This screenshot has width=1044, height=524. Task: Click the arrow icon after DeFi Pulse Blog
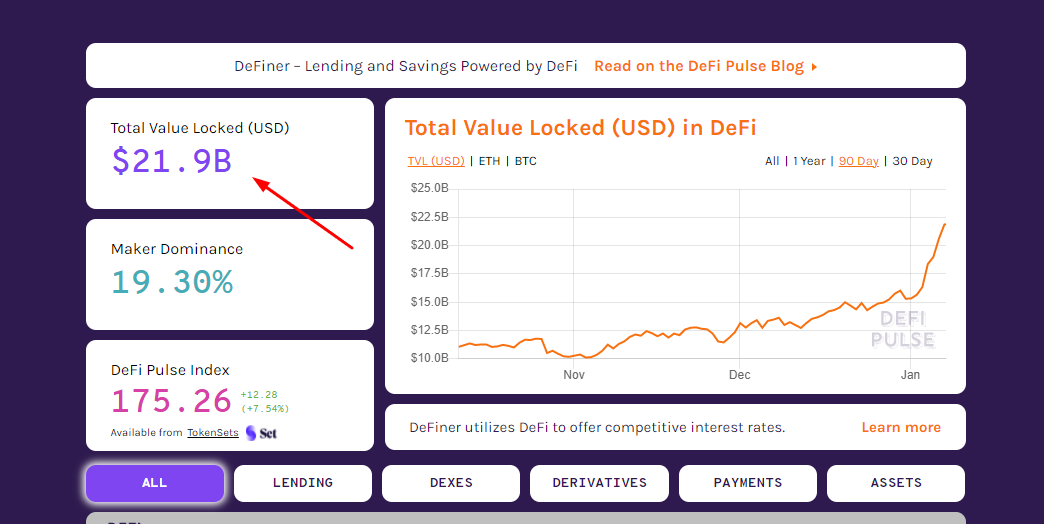coord(814,67)
